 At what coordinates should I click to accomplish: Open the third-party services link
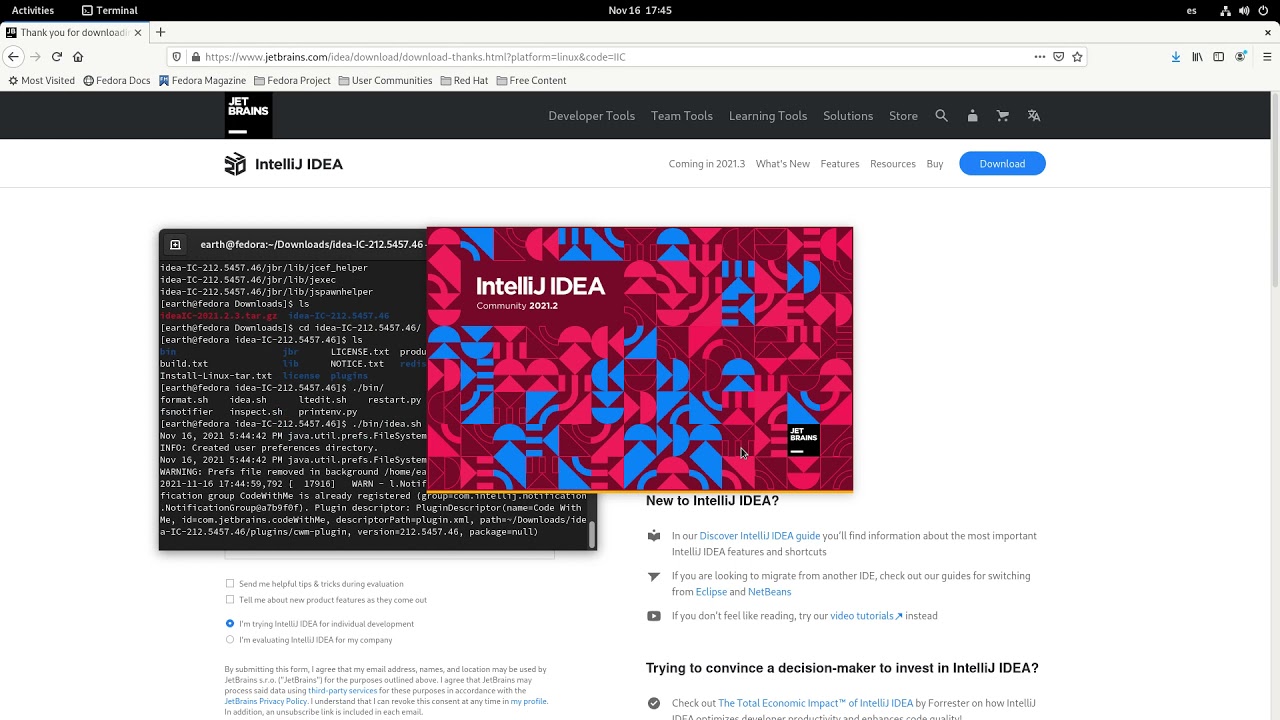click(343, 691)
